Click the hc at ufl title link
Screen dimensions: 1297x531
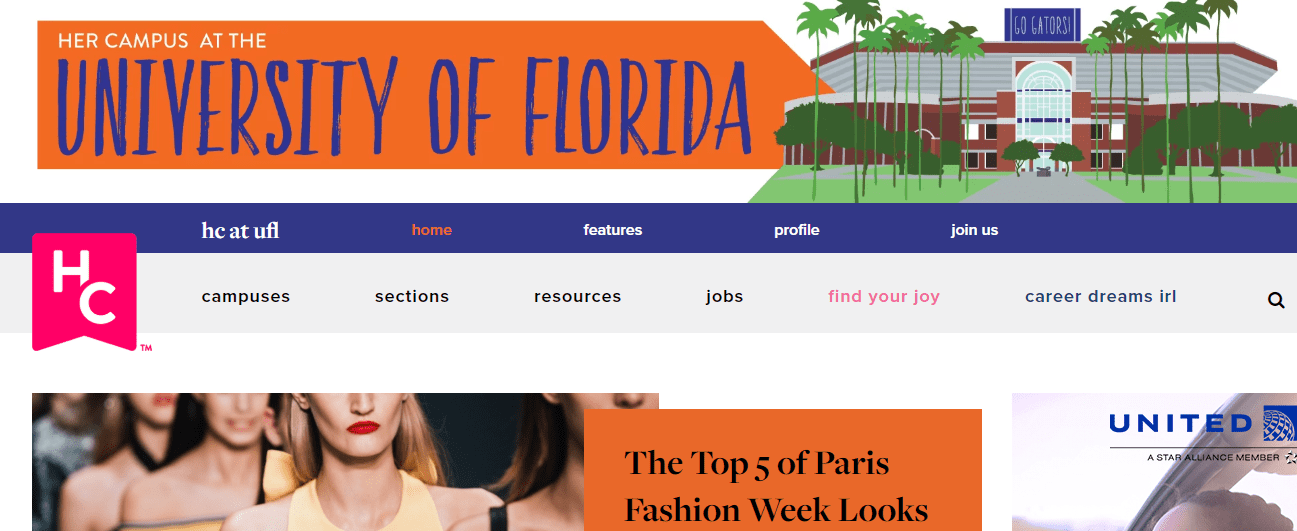tap(240, 231)
